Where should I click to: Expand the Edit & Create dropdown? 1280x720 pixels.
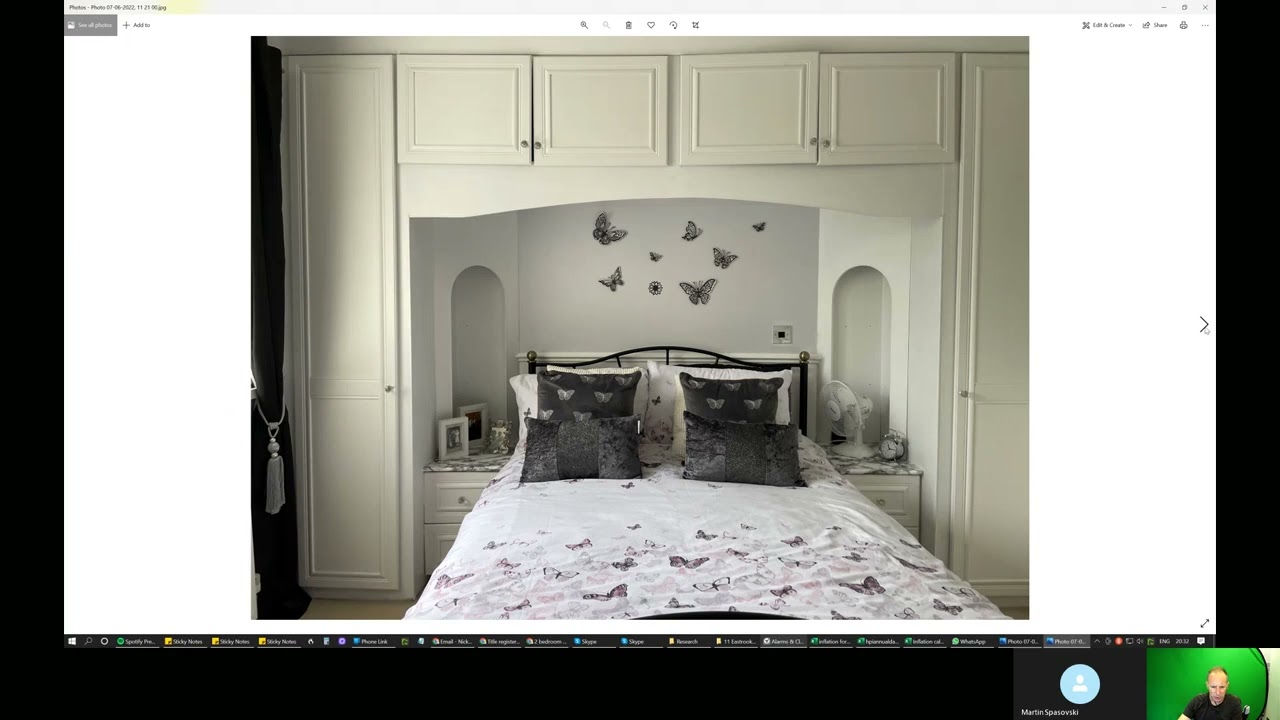1107,25
